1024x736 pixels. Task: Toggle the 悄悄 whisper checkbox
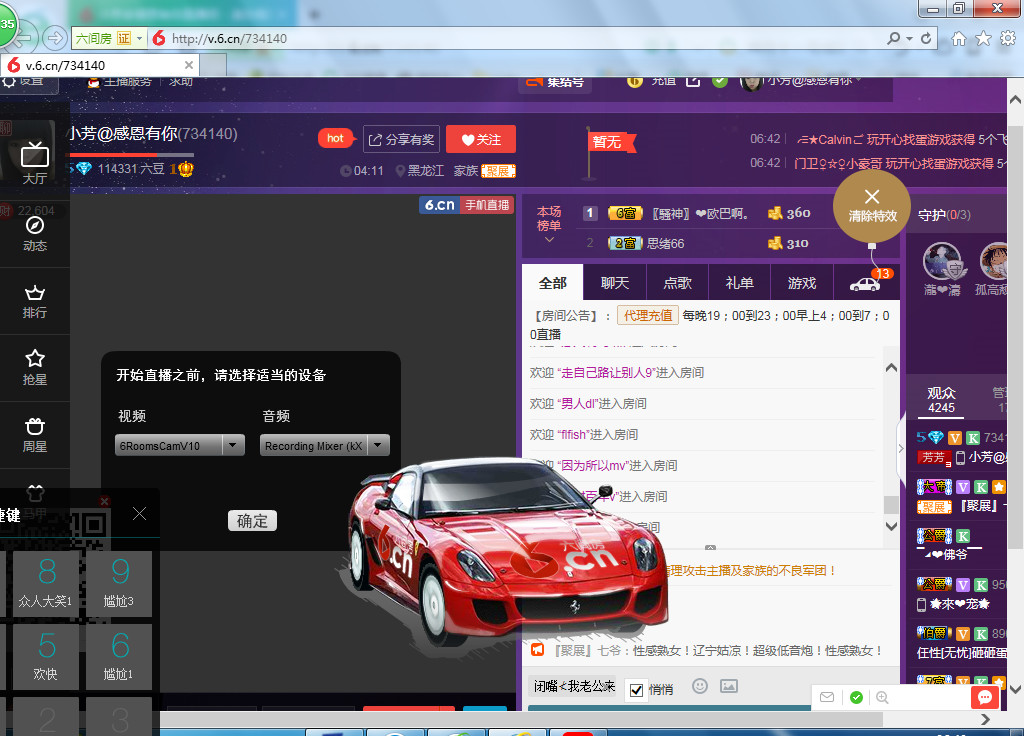pos(636,690)
